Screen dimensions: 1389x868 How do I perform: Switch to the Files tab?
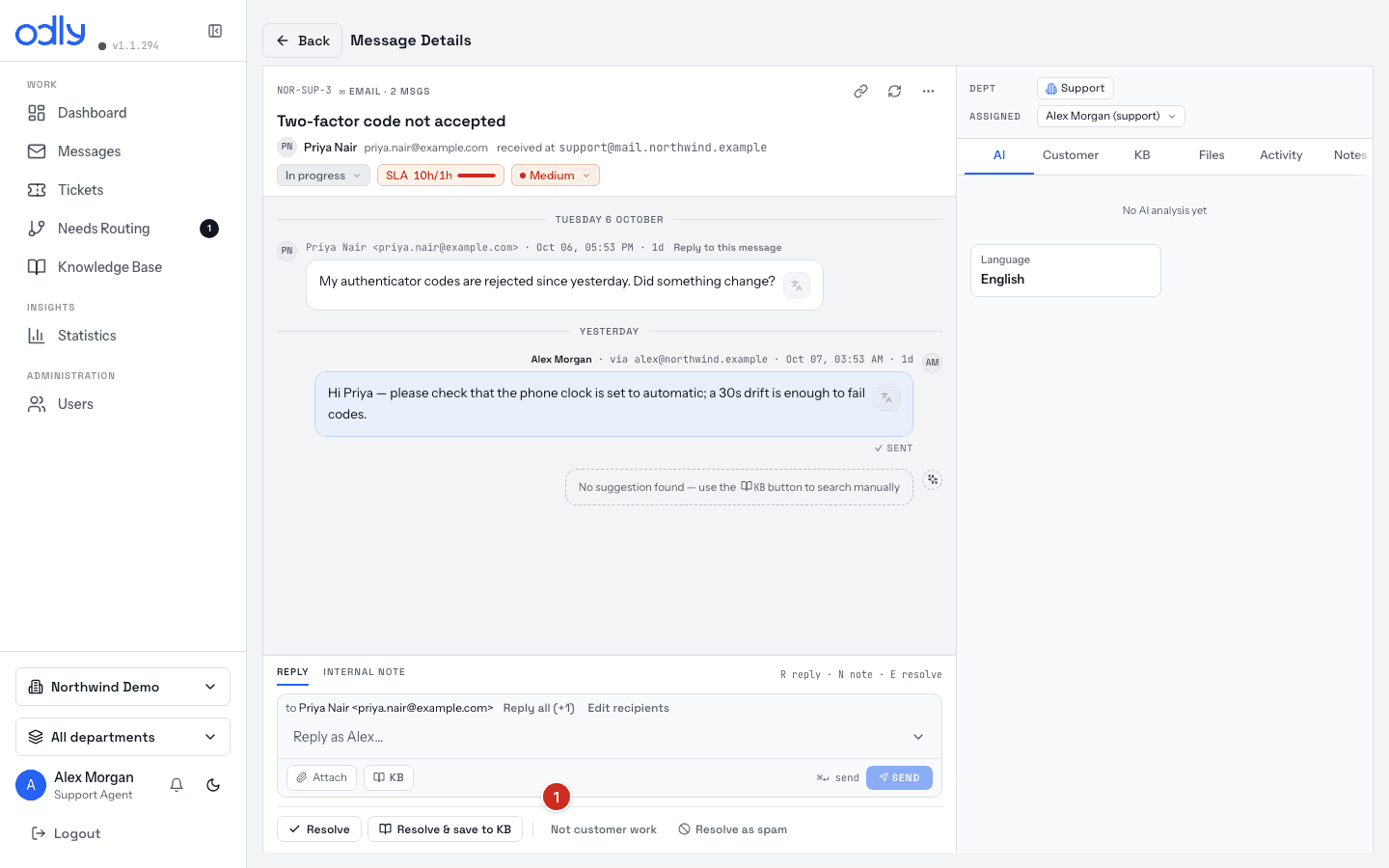pyautogui.click(x=1212, y=155)
